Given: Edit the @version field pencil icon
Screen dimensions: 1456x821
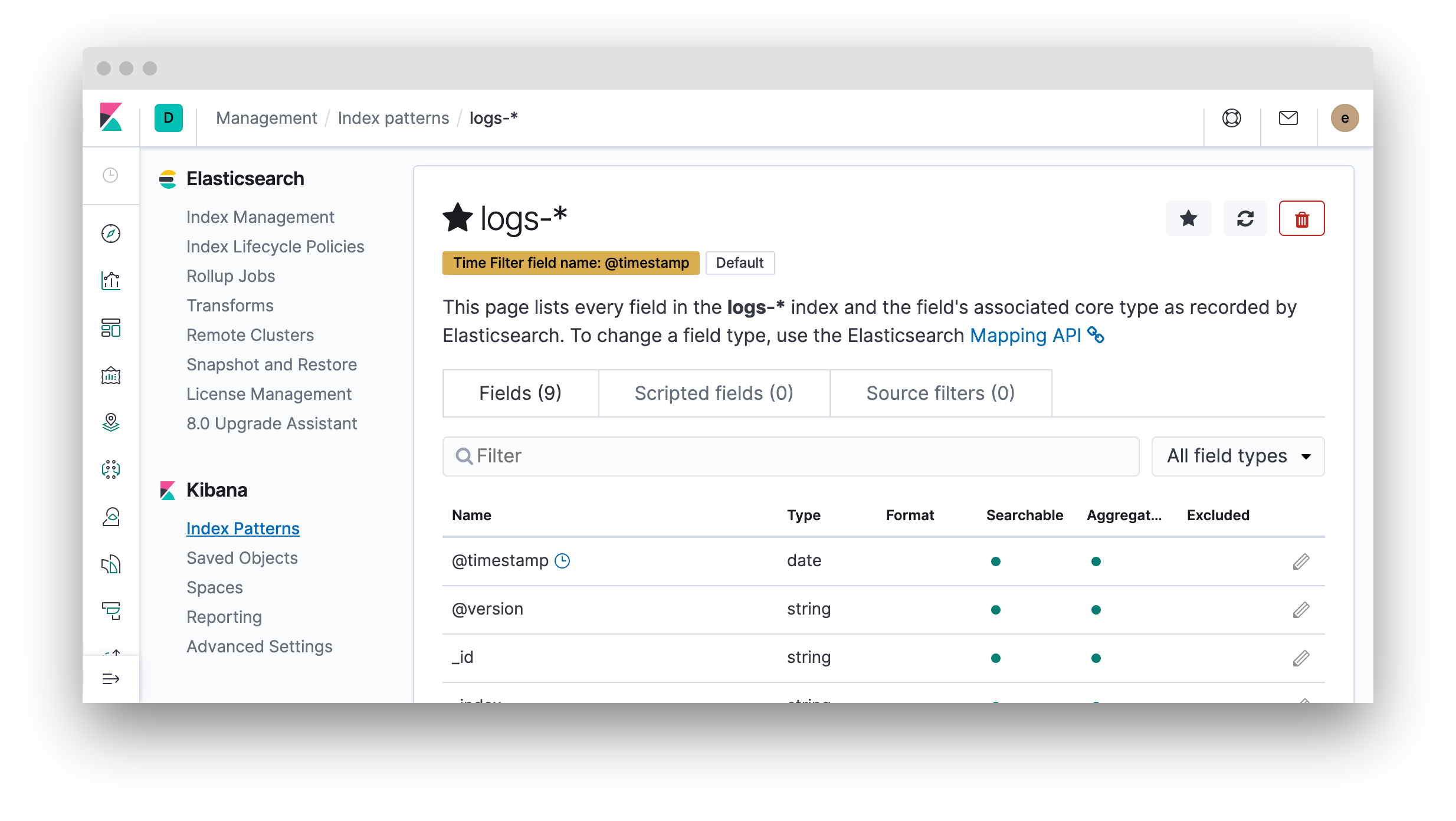Looking at the screenshot, I should [x=1301, y=610].
